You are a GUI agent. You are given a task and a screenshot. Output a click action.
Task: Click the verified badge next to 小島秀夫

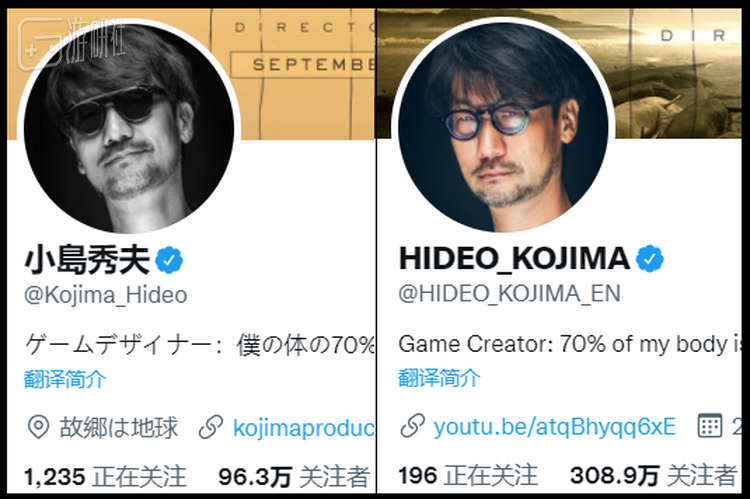point(169,260)
